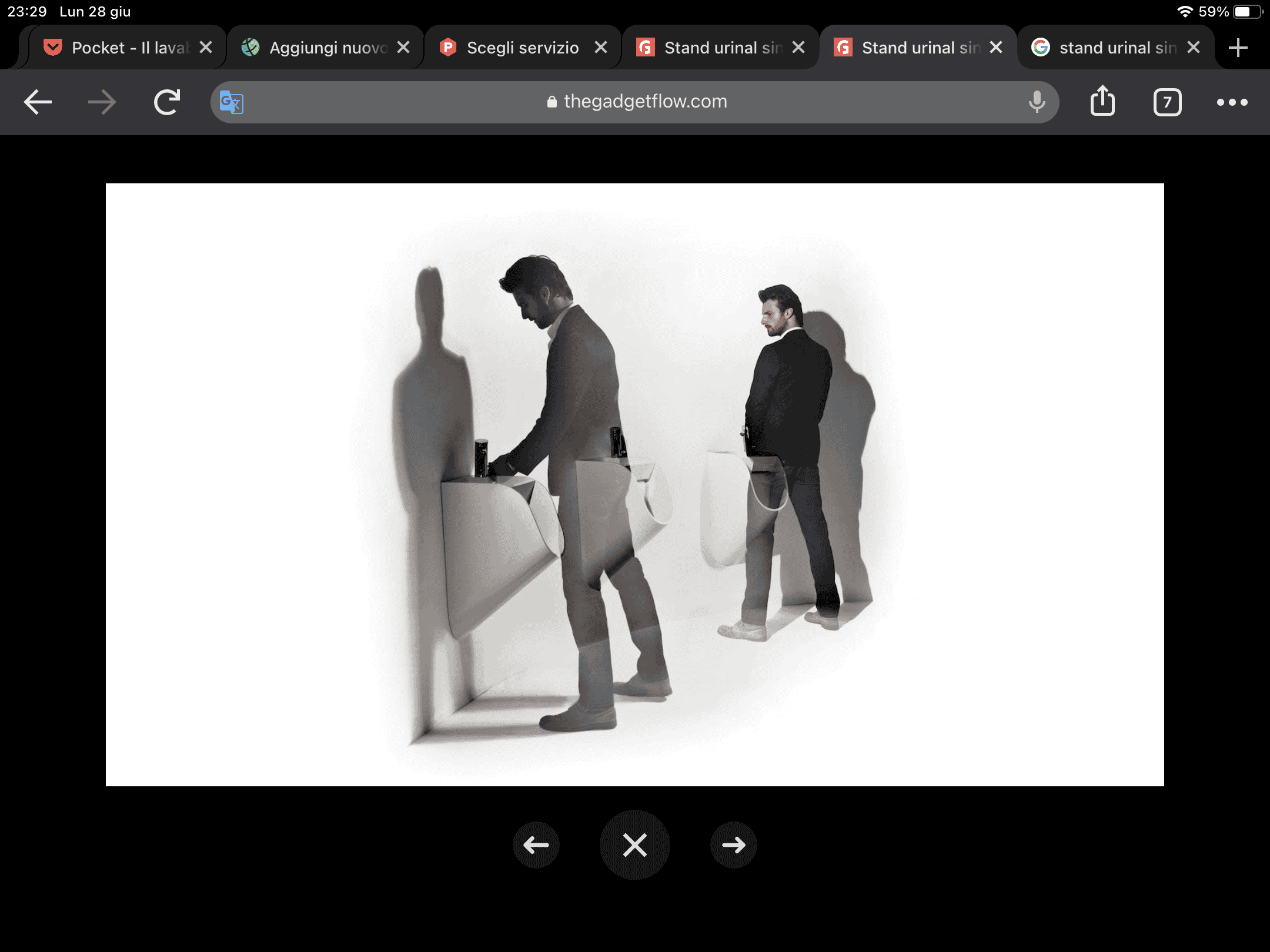The height and width of the screenshot is (952, 1270).
Task: Close the Pocket tab
Action: click(206, 48)
